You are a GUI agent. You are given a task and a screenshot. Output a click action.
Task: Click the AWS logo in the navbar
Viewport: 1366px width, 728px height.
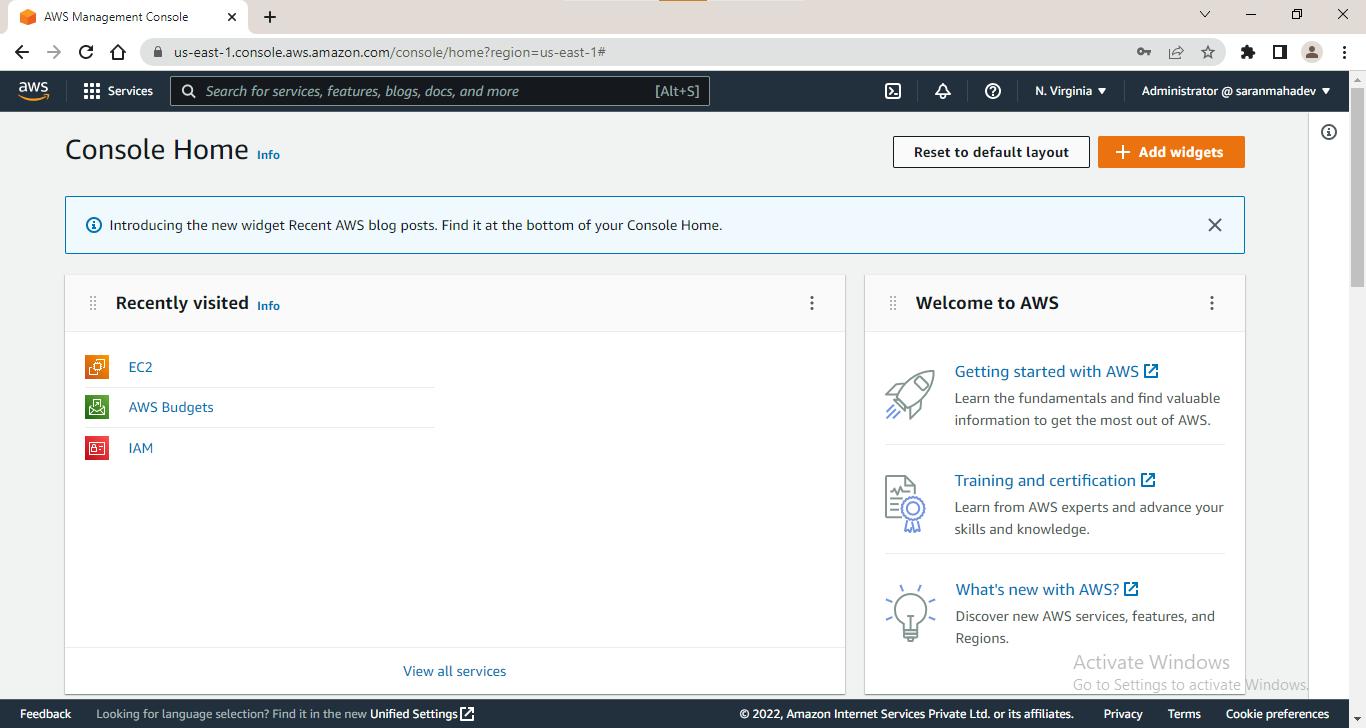33,91
